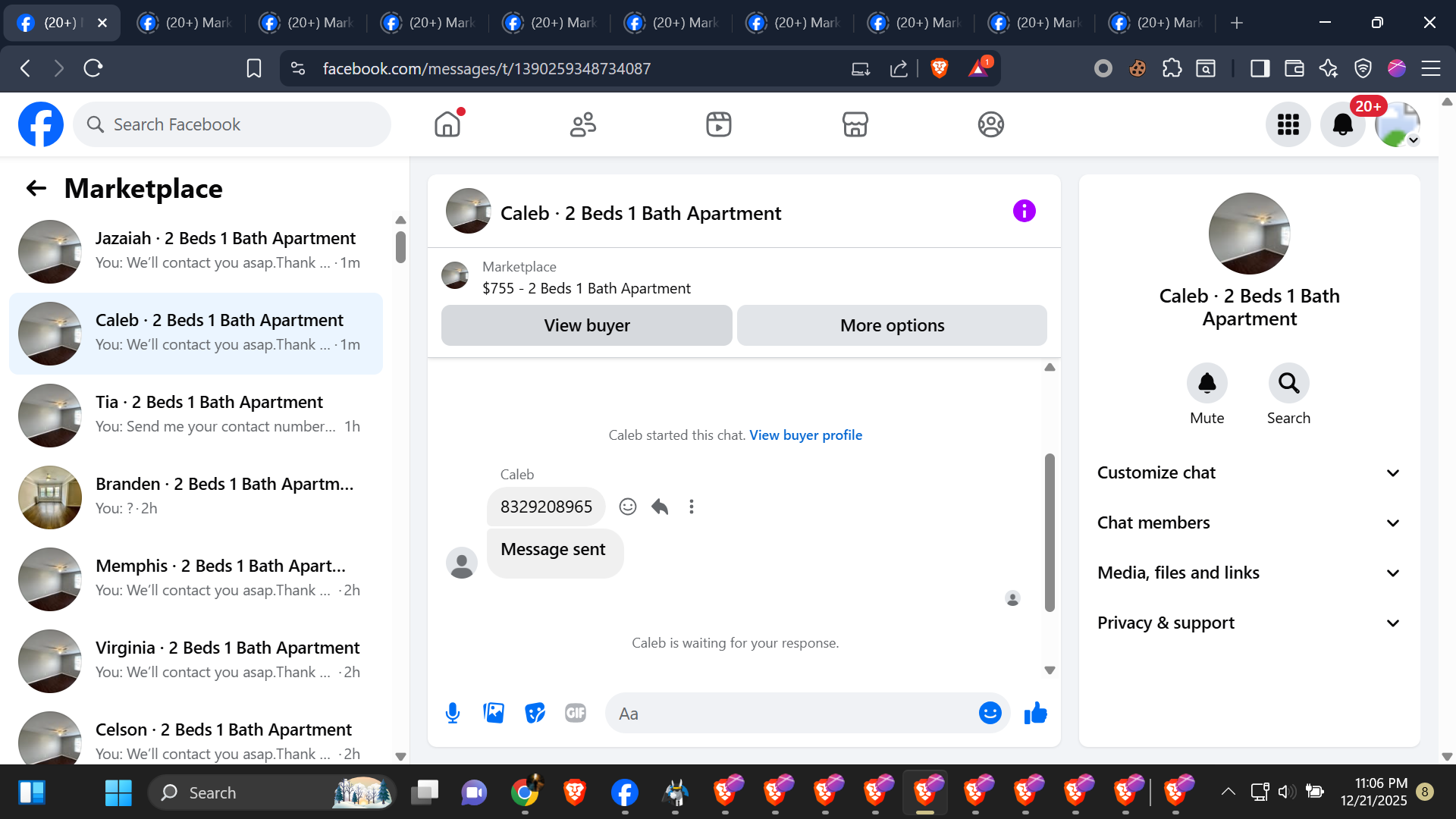The width and height of the screenshot is (1456, 819).
Task: Open the Facebook Home icon
Action: pos(447,124)
